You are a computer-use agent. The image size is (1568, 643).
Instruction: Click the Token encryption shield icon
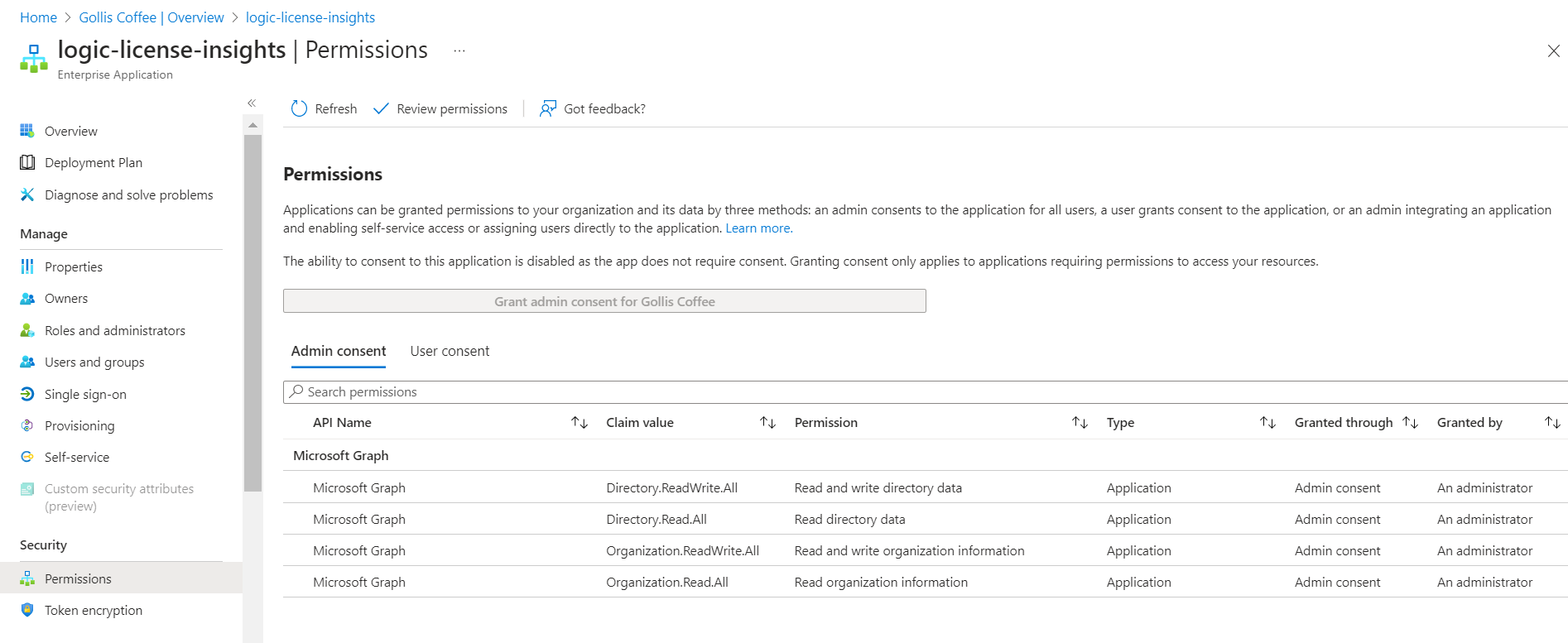click(x=27, y=610)
